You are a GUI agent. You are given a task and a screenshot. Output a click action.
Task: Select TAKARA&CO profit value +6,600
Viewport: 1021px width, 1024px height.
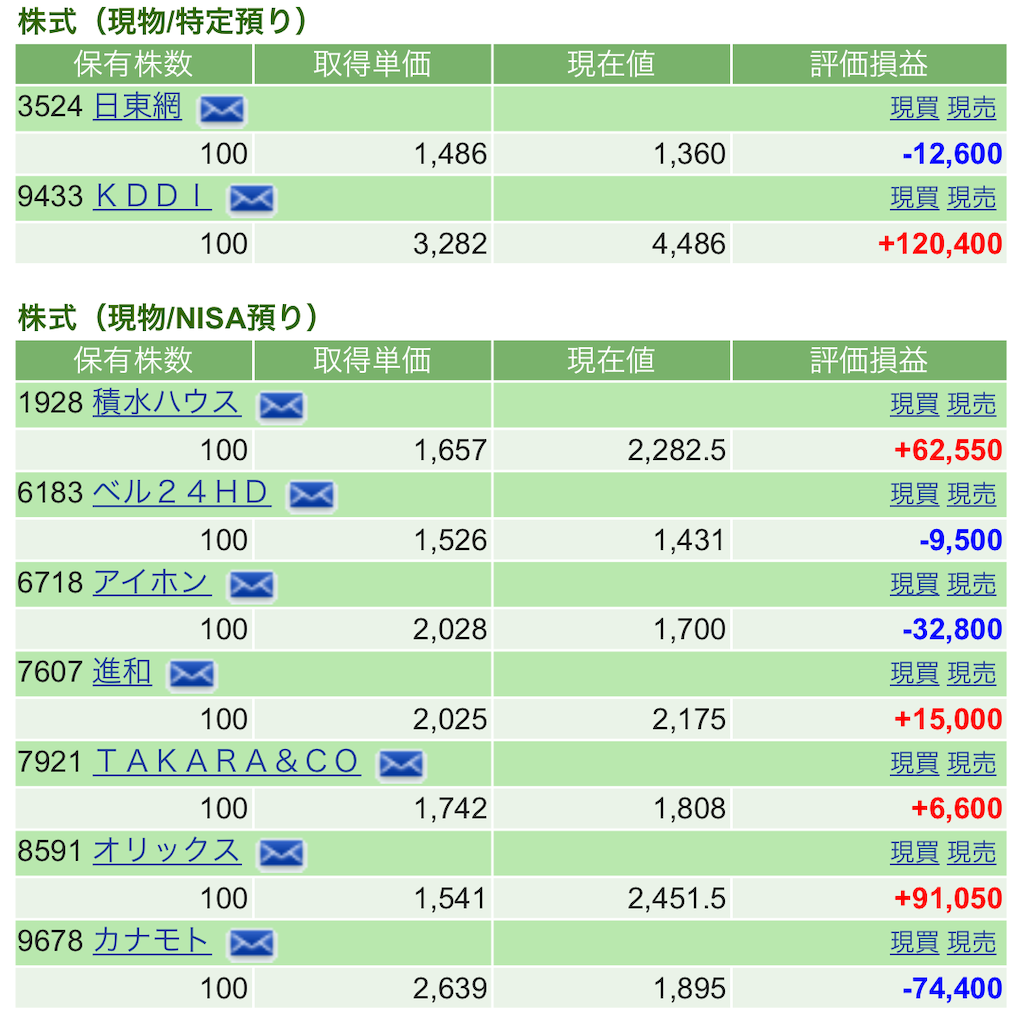956,809
